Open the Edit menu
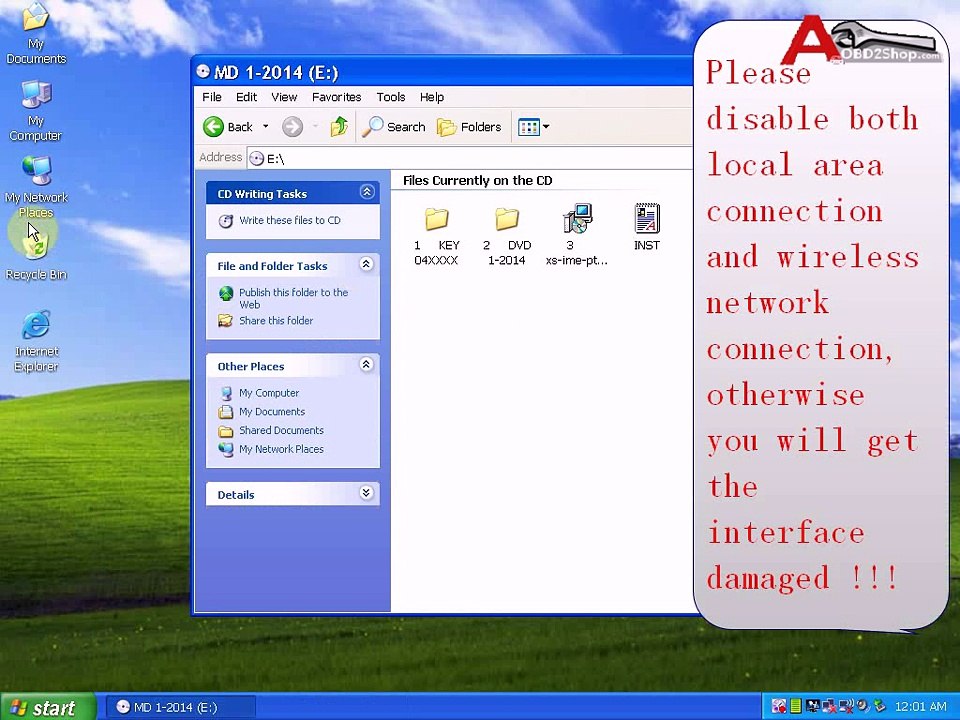Screen dimensions: 960x720 (x=247, y=97)
